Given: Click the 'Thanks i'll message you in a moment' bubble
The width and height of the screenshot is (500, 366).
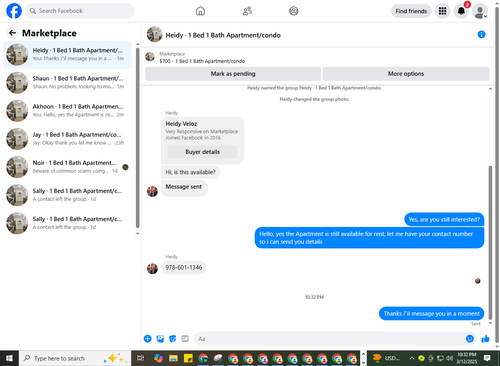Looking at the screenshot, I should pyautogui.click(x=431, y=313).
